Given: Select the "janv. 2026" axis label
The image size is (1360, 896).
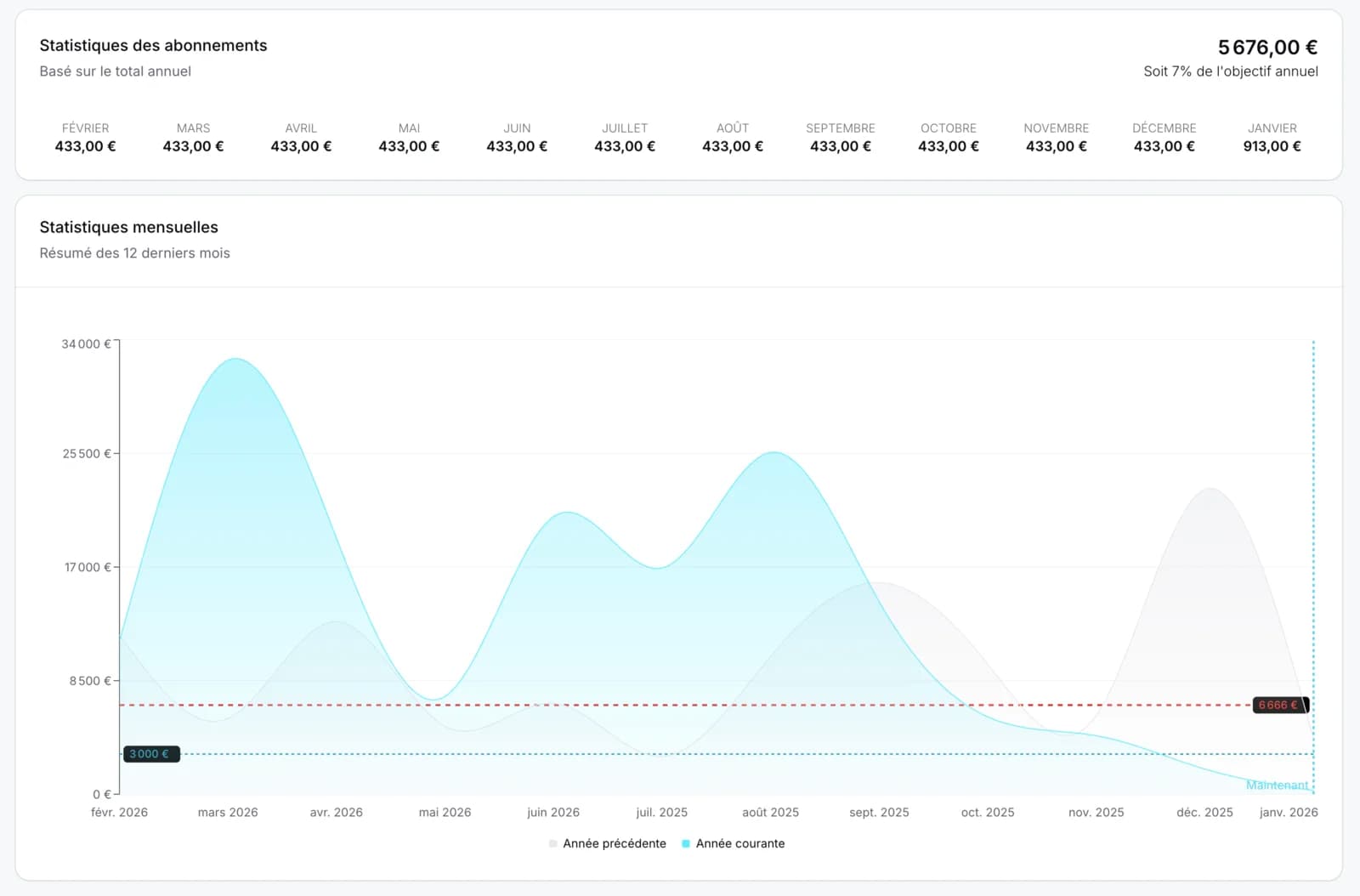Looking at the screenshot, I should coord(1289,812).
